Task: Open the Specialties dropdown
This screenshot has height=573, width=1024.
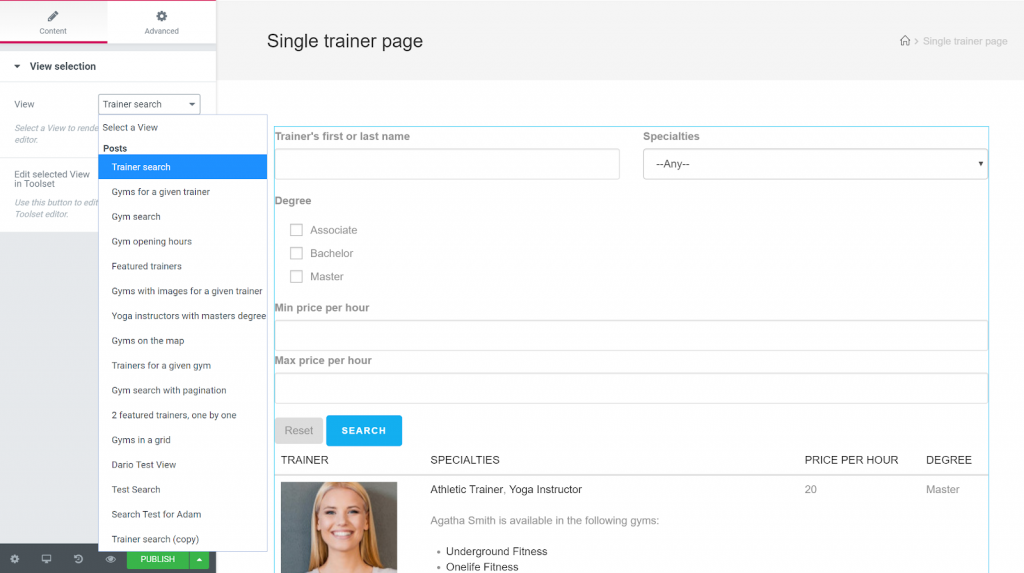Action: (815, 164)
